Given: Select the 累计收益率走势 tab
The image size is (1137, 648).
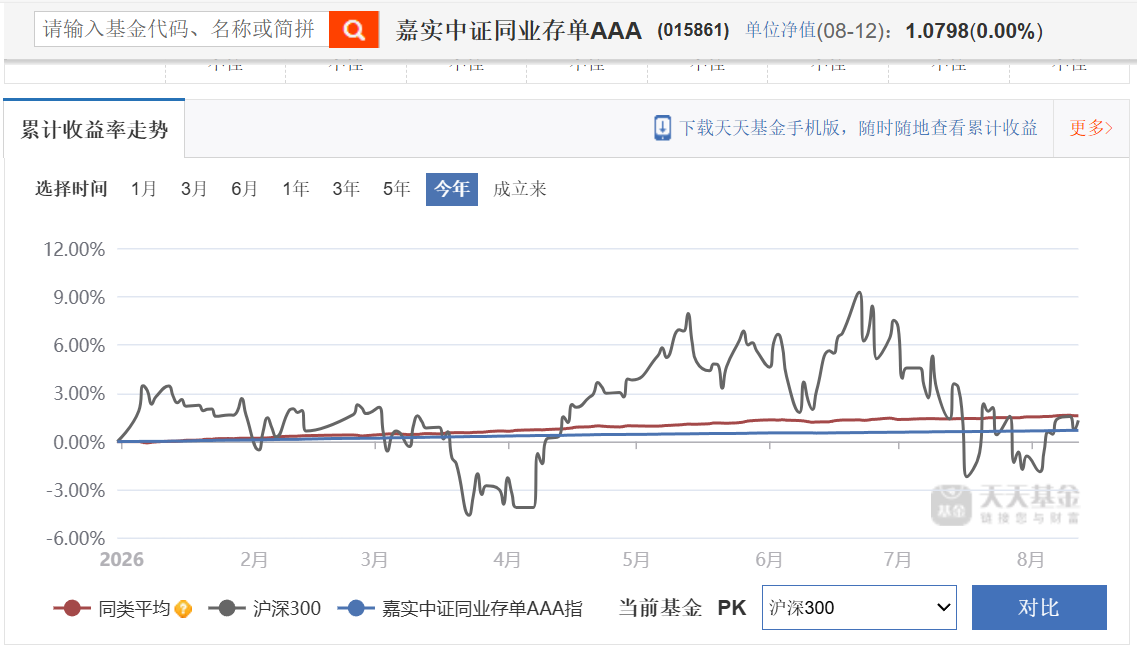Looking at the screenshot, I should [x=94, y=129].
